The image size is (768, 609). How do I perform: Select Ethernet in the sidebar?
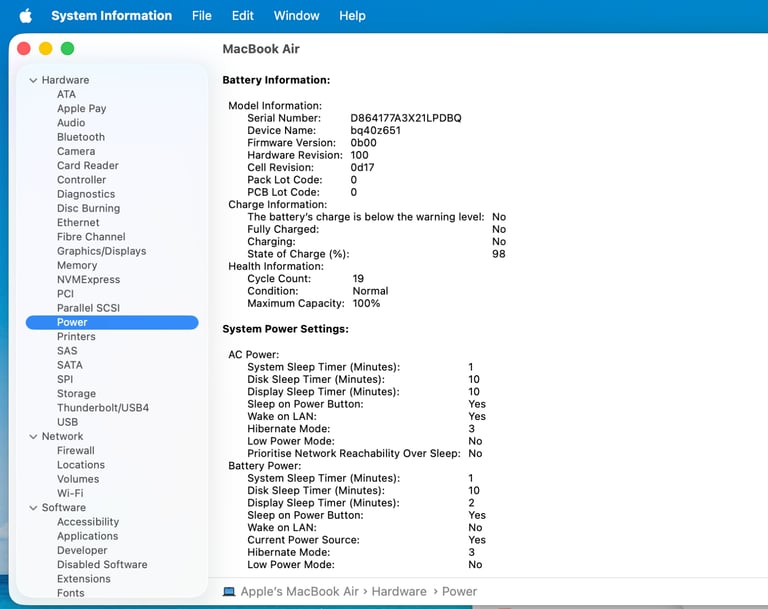pos(78,222)
